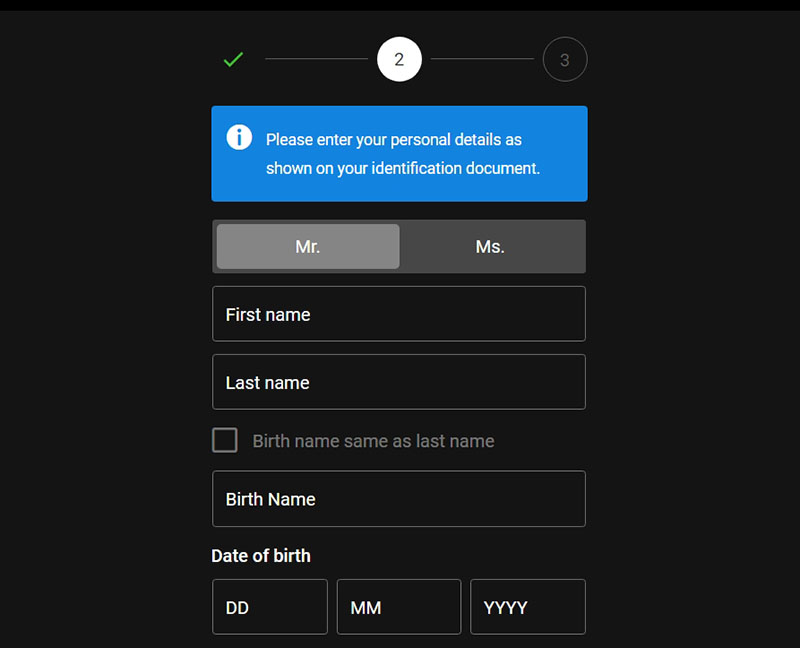Choose the Mr. salutation option
Screen dimensions: 800x648
(308, 246)
